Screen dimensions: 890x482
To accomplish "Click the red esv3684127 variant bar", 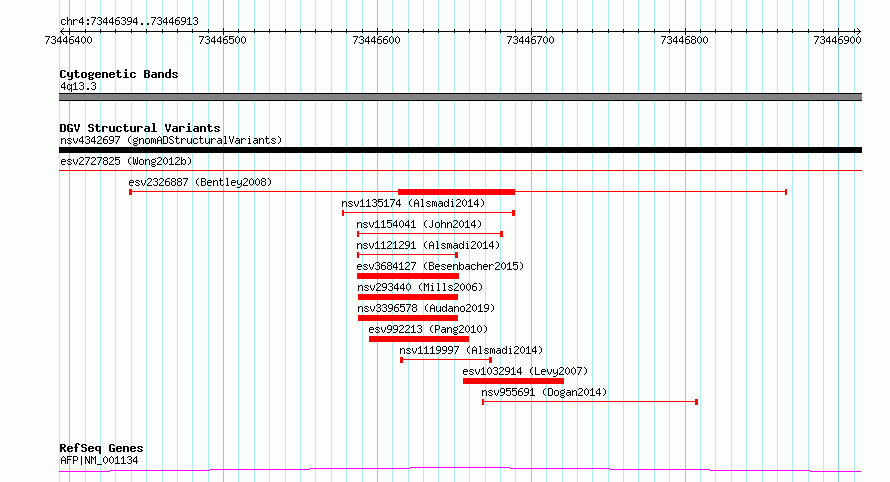I will (x=408, y=276).
